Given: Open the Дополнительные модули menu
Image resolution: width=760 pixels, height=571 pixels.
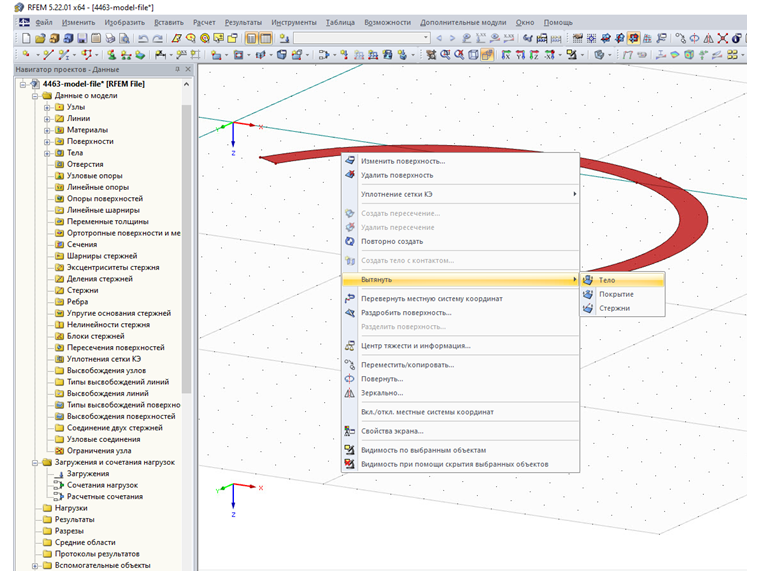Looking at the screenshot, I should tap(463, 22).
